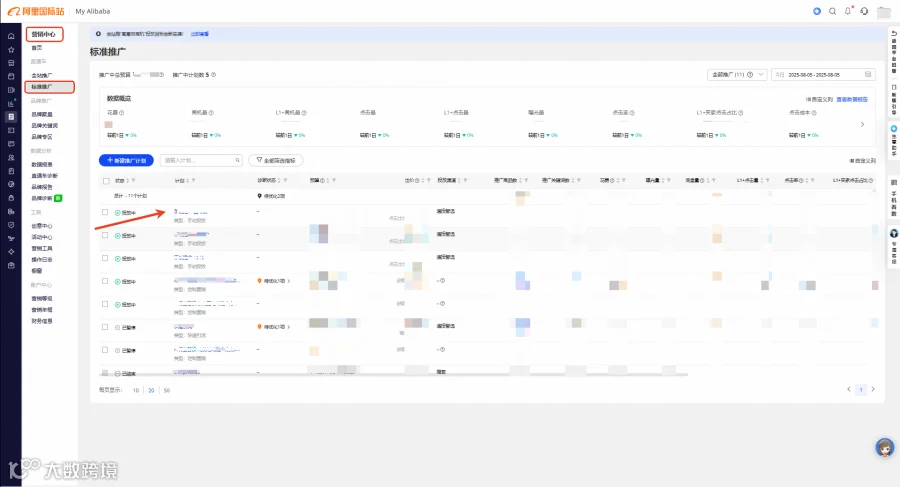The width and height of the screenshot is (900, 487).
Task: Open the notification bell icon
Action: point(848,11)
